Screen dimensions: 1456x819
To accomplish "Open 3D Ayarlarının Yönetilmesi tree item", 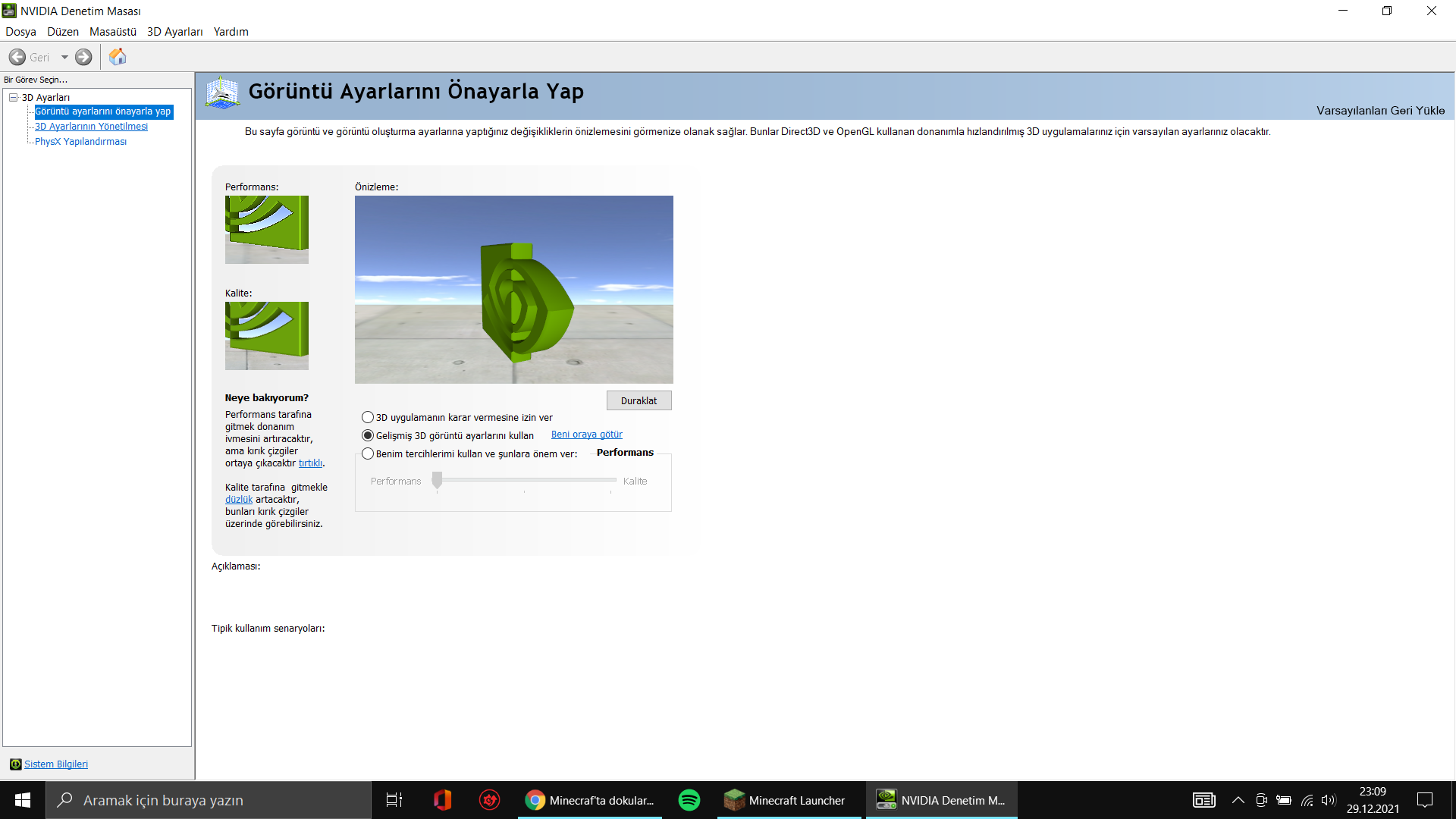I will click(91, 127).
